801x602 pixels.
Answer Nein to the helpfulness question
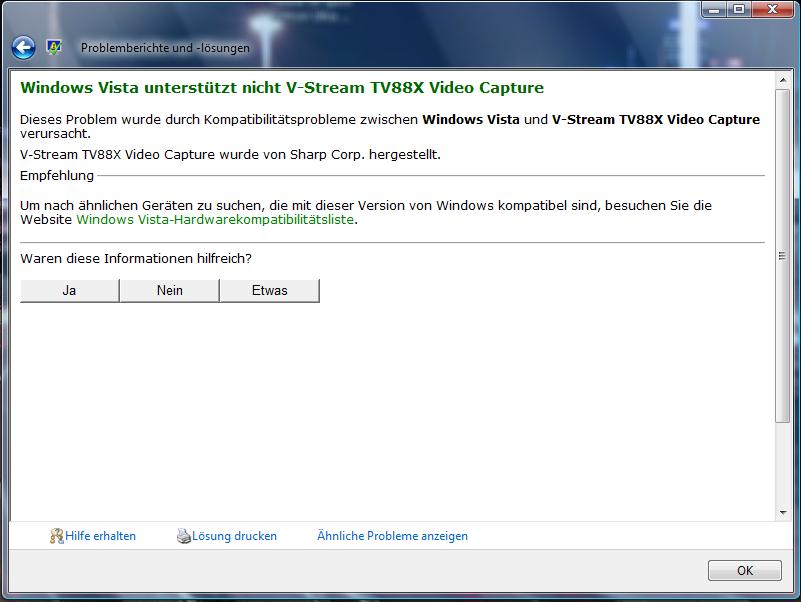pos(170,291)
